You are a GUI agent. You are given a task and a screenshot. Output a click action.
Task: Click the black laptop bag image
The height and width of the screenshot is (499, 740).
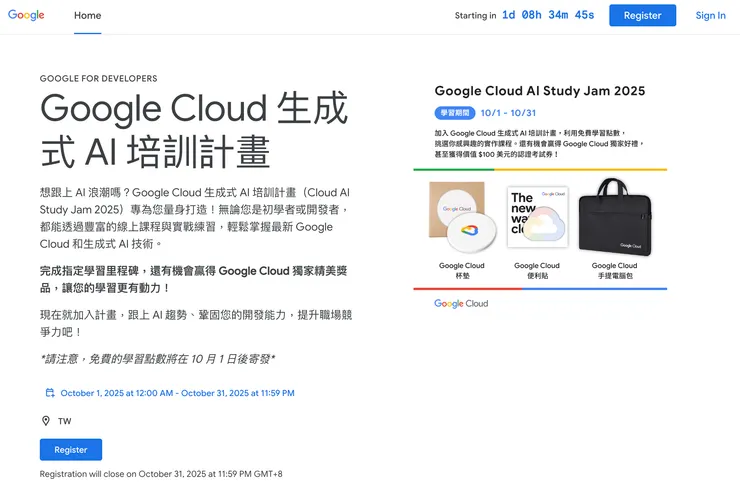click(615, 218)
